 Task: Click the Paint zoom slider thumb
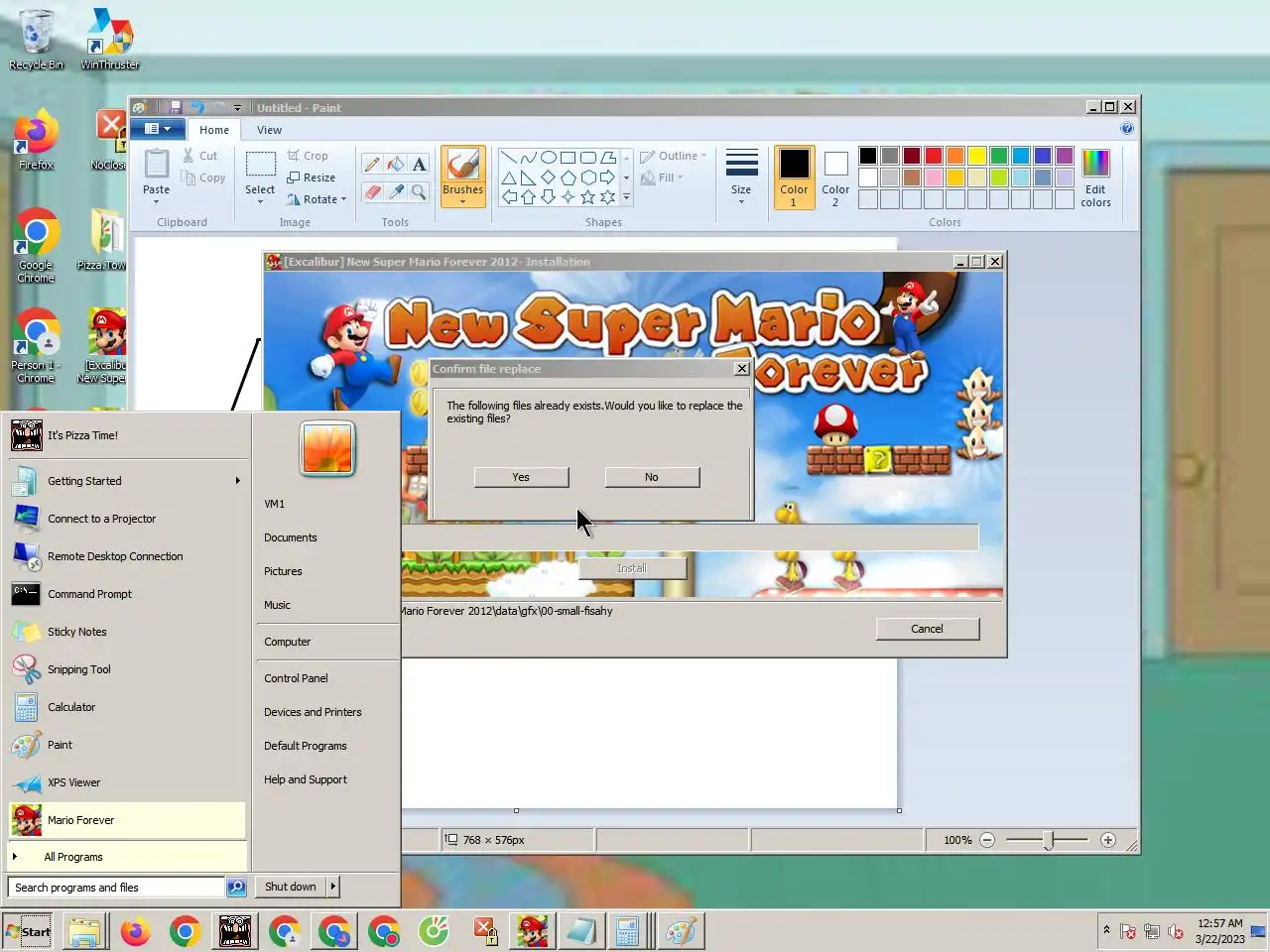(x=1049, y=840)
